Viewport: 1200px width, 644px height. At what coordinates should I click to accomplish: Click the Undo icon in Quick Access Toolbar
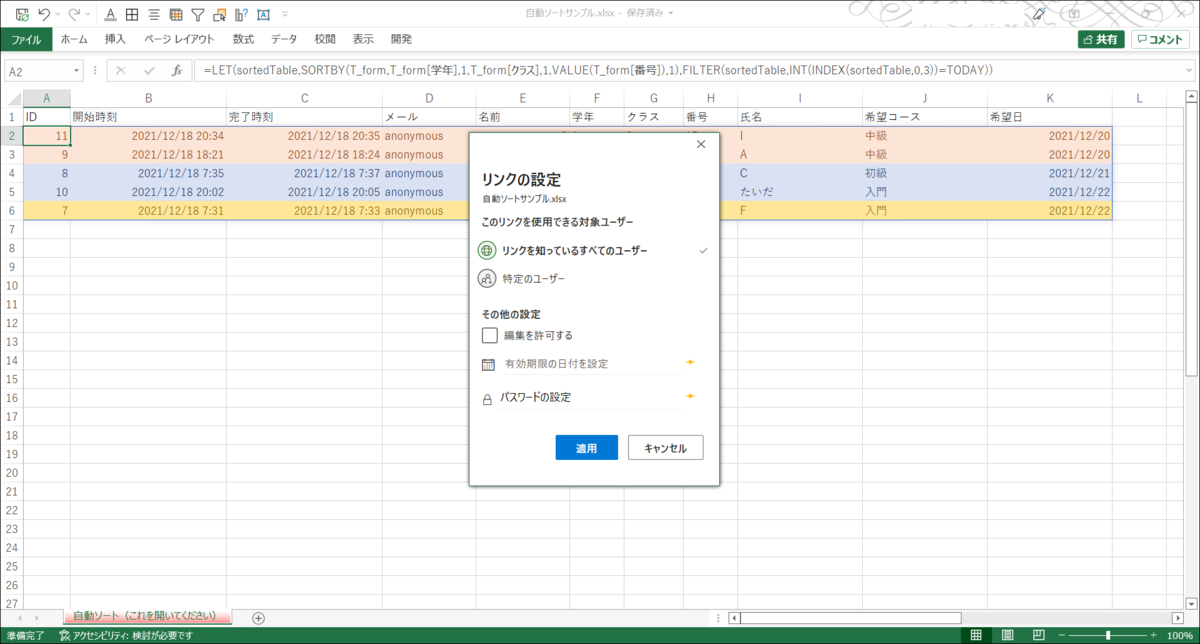[x=44, y=14]
